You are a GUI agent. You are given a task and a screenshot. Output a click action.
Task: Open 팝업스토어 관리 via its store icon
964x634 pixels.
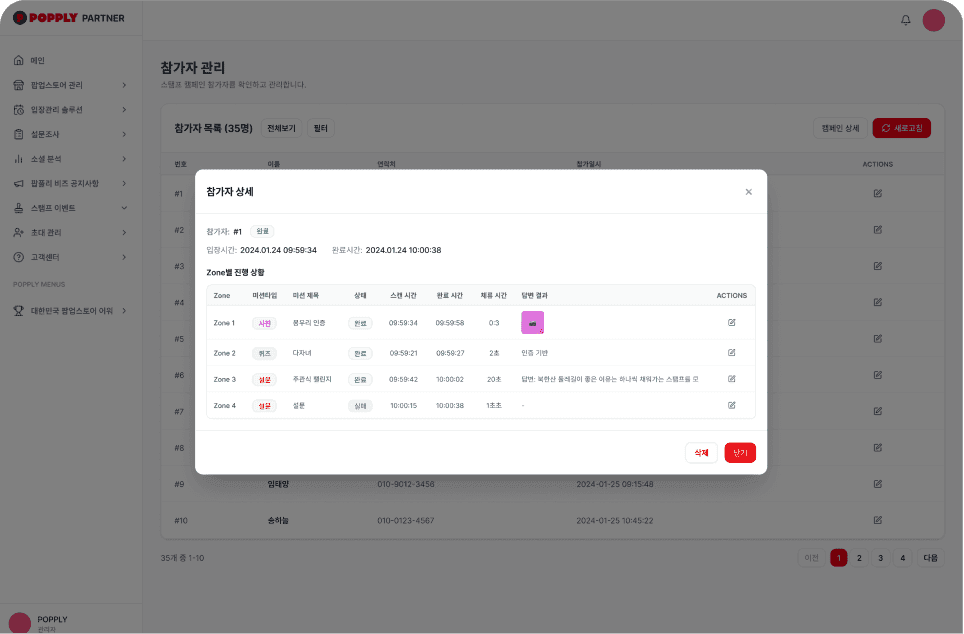(18, 85)
